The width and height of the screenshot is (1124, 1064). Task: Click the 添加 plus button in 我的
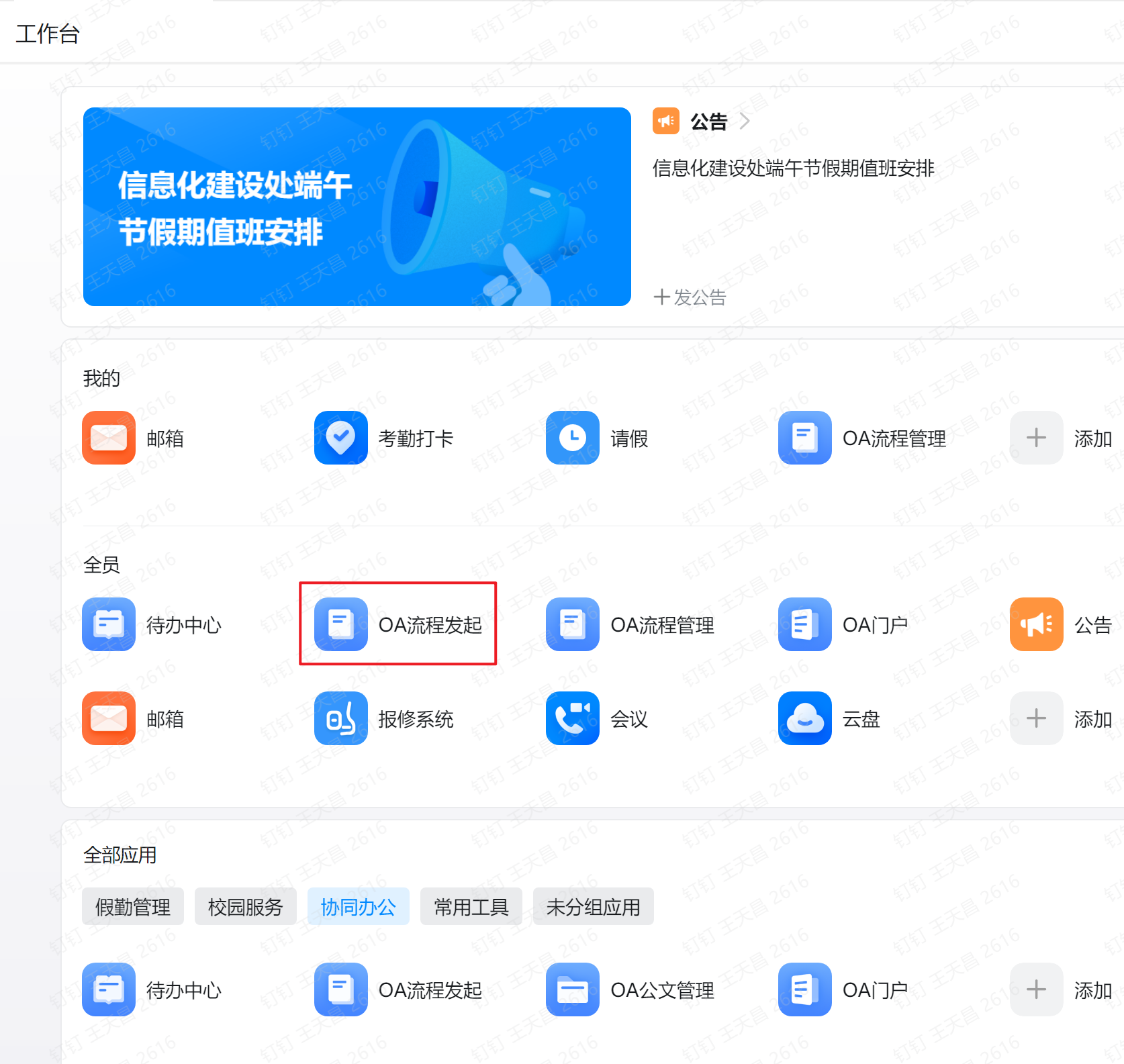tap(1036, 438)
